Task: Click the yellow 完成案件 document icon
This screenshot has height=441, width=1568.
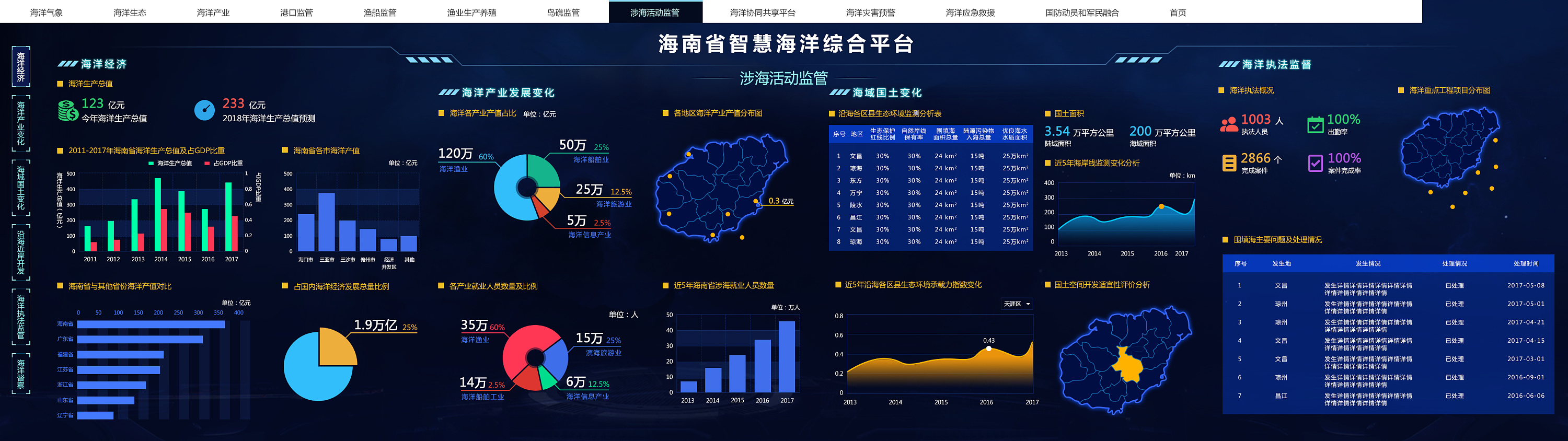Action: (x=1229, y=163)
